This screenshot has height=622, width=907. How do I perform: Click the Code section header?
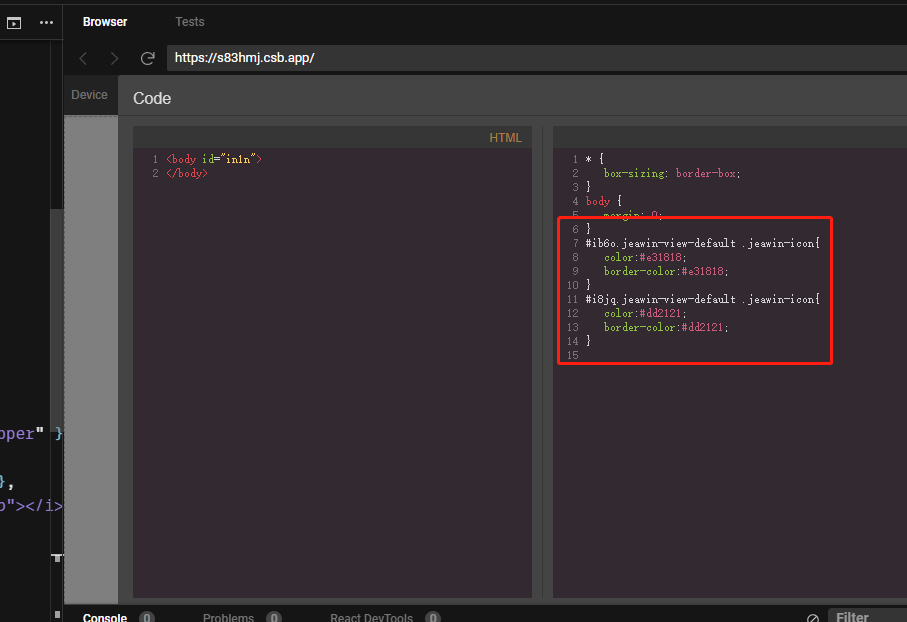click(151, 98)
